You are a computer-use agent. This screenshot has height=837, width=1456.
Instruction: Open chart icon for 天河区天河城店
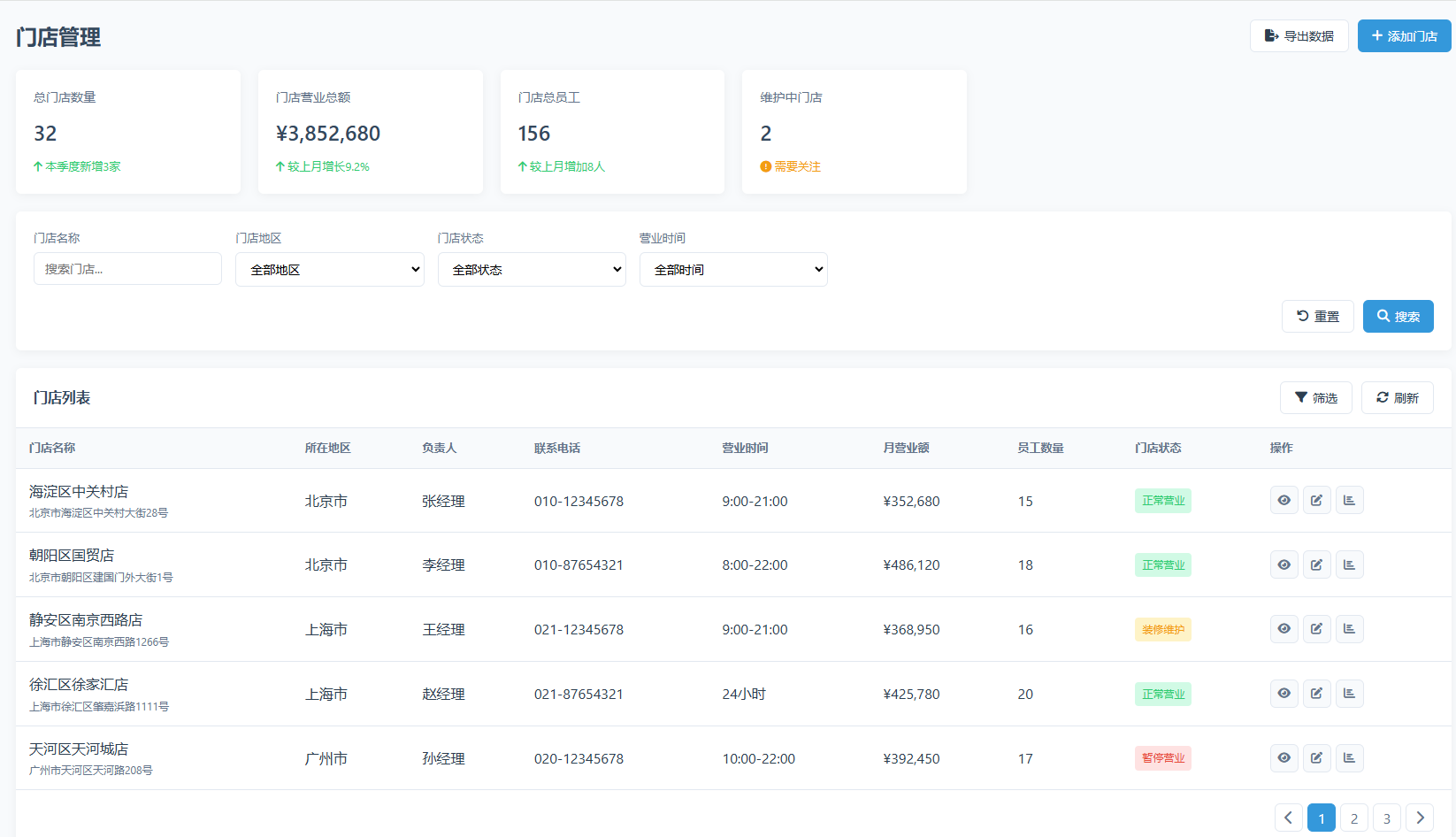(x=1349, y=758)
